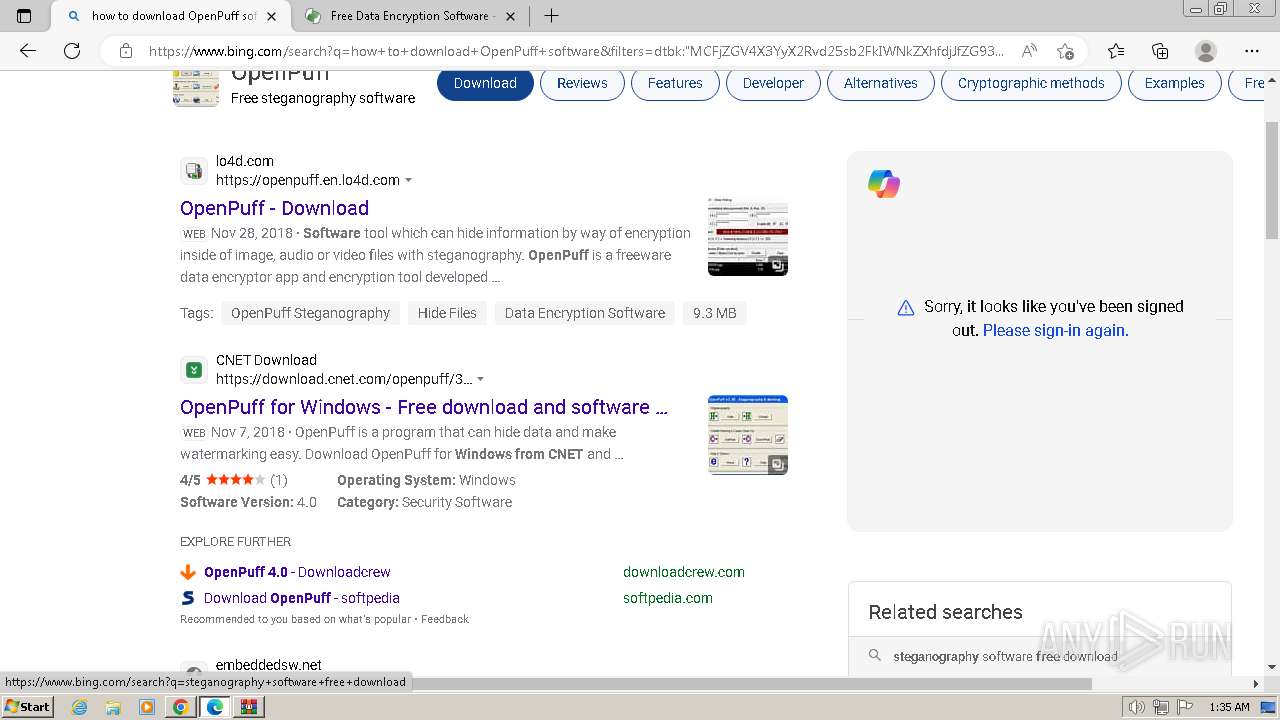Click 'Please sign-in again' link
Screen dimensions: 1280x720
point(1055,330)
